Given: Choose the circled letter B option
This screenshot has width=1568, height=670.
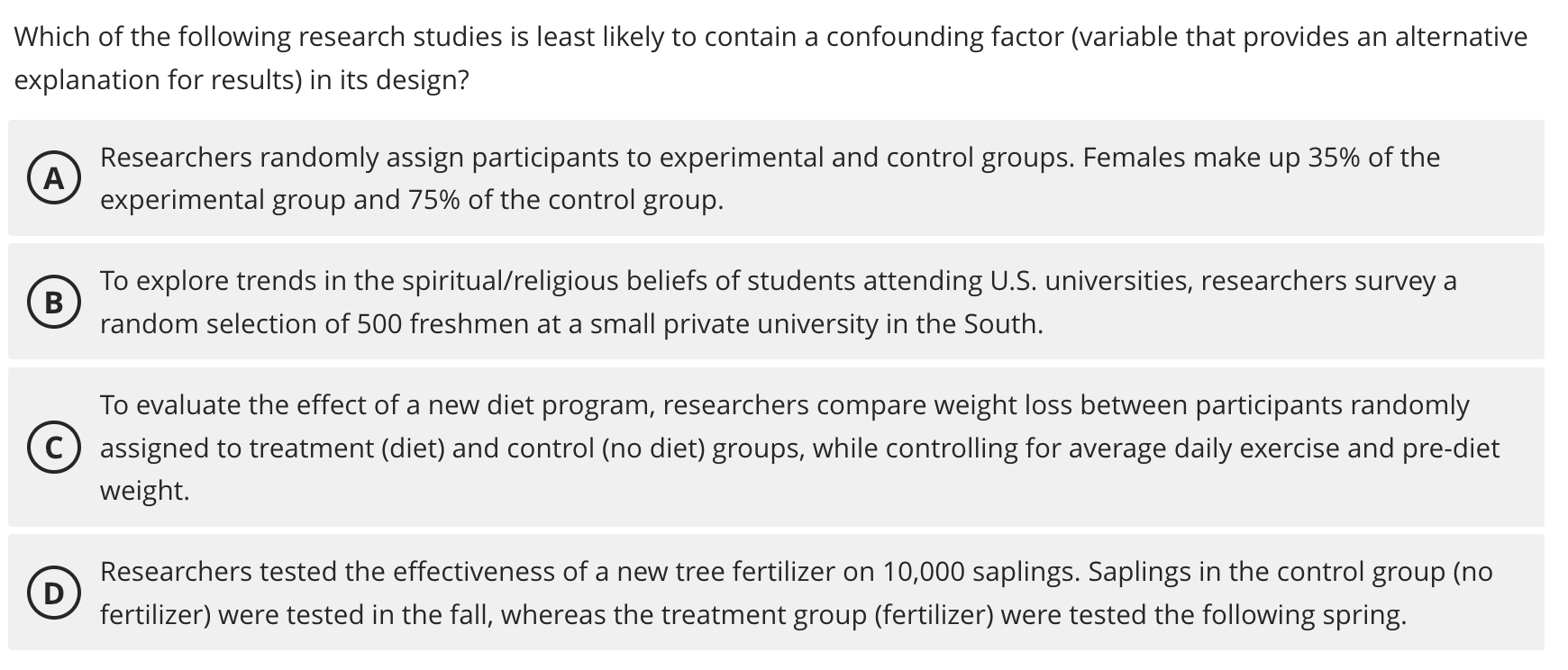Looking at the screenshot, I should (x=54, y=302).
